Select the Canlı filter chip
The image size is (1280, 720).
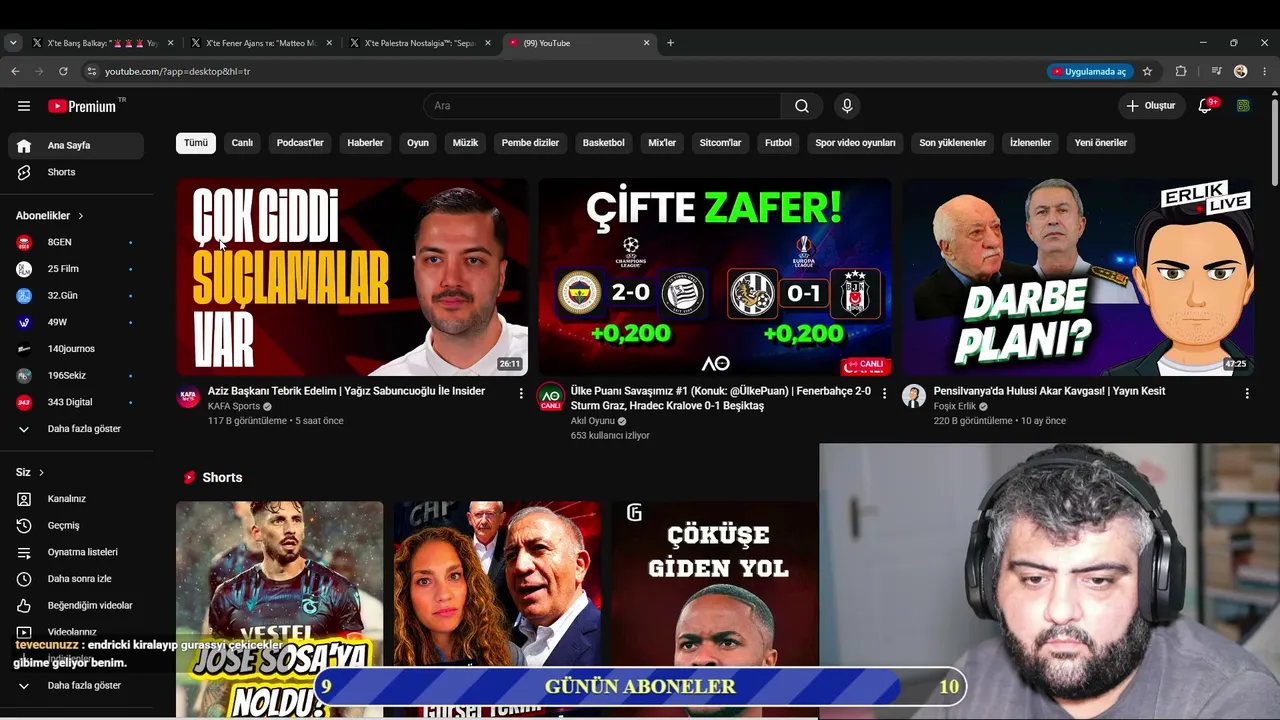(x=242, y=143)
